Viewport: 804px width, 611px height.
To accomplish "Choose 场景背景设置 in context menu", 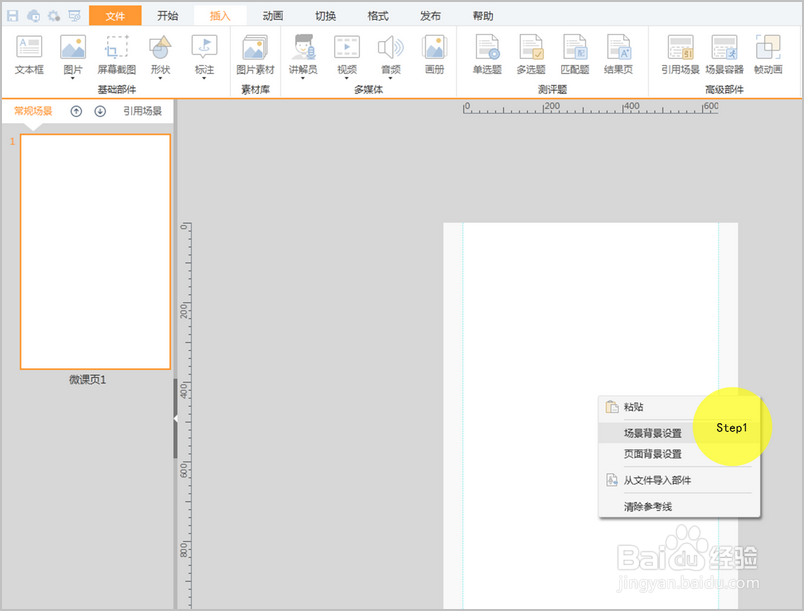I will [679, 433].
